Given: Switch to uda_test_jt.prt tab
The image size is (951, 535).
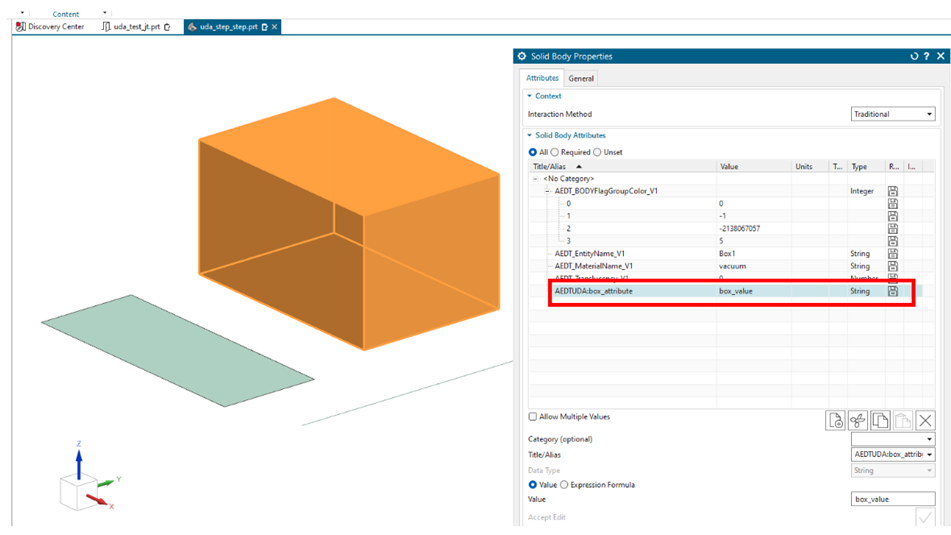Looking at the screenshot, I should click(x=136, y=27).
